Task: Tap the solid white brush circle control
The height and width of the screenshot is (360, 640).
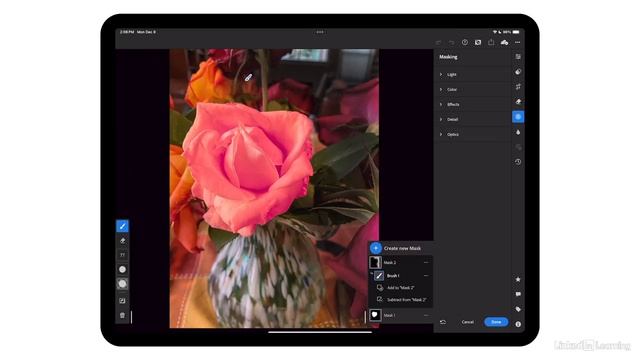Action: 122,269
